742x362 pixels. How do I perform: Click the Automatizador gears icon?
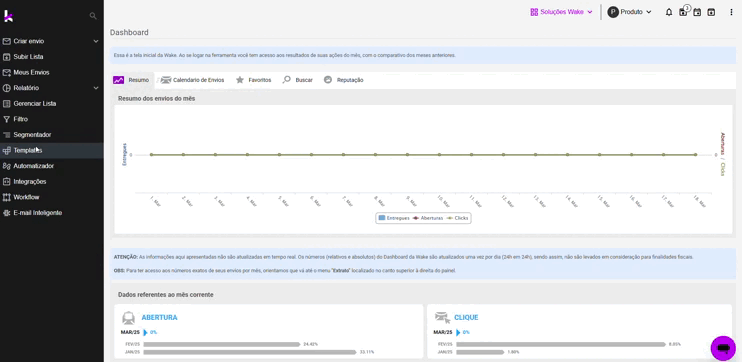coord(6,166)
